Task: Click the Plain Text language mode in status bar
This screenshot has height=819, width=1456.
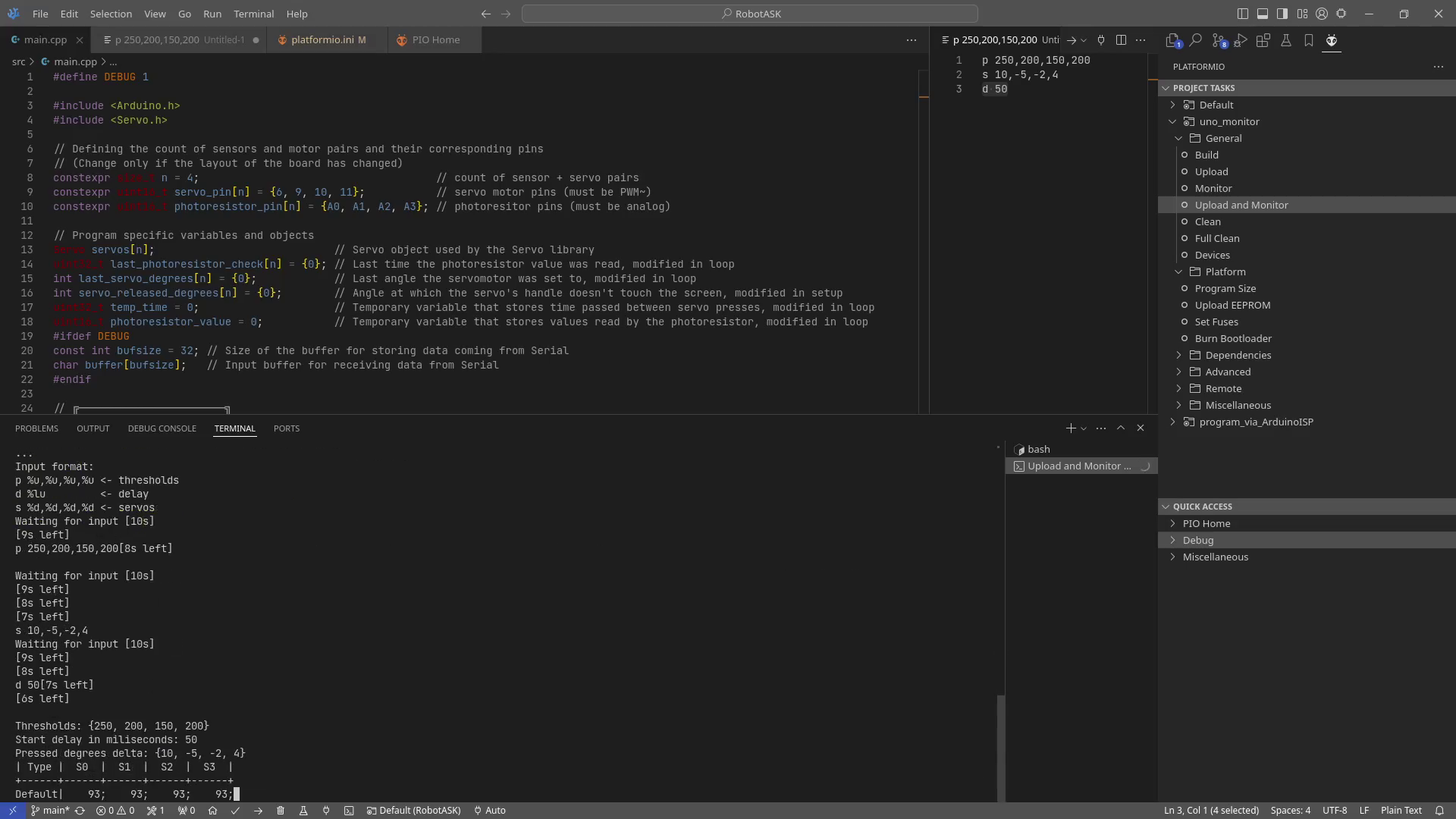Action: [x=1401, y=811]
